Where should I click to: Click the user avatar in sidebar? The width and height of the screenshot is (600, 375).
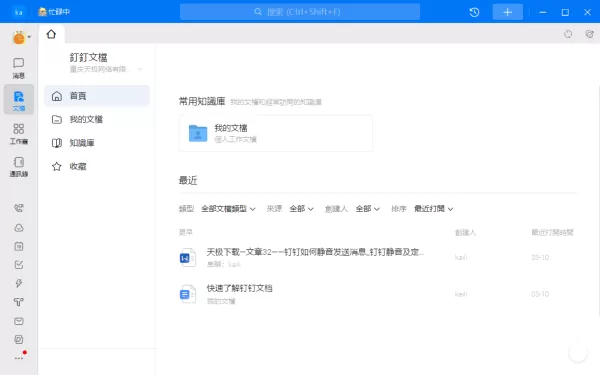coord(19,38)
